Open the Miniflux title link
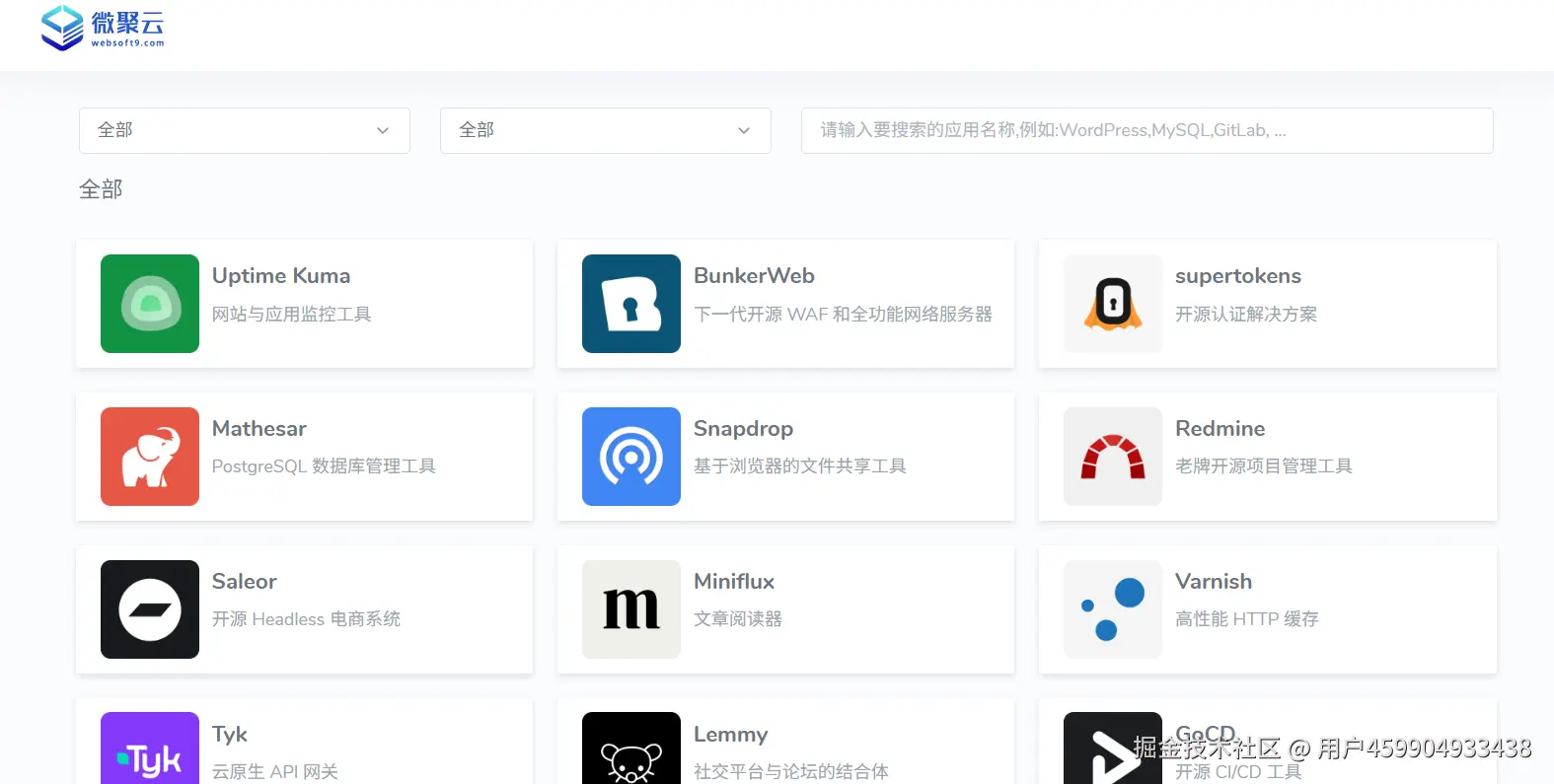1554x784 pixels. click(734, 582)
